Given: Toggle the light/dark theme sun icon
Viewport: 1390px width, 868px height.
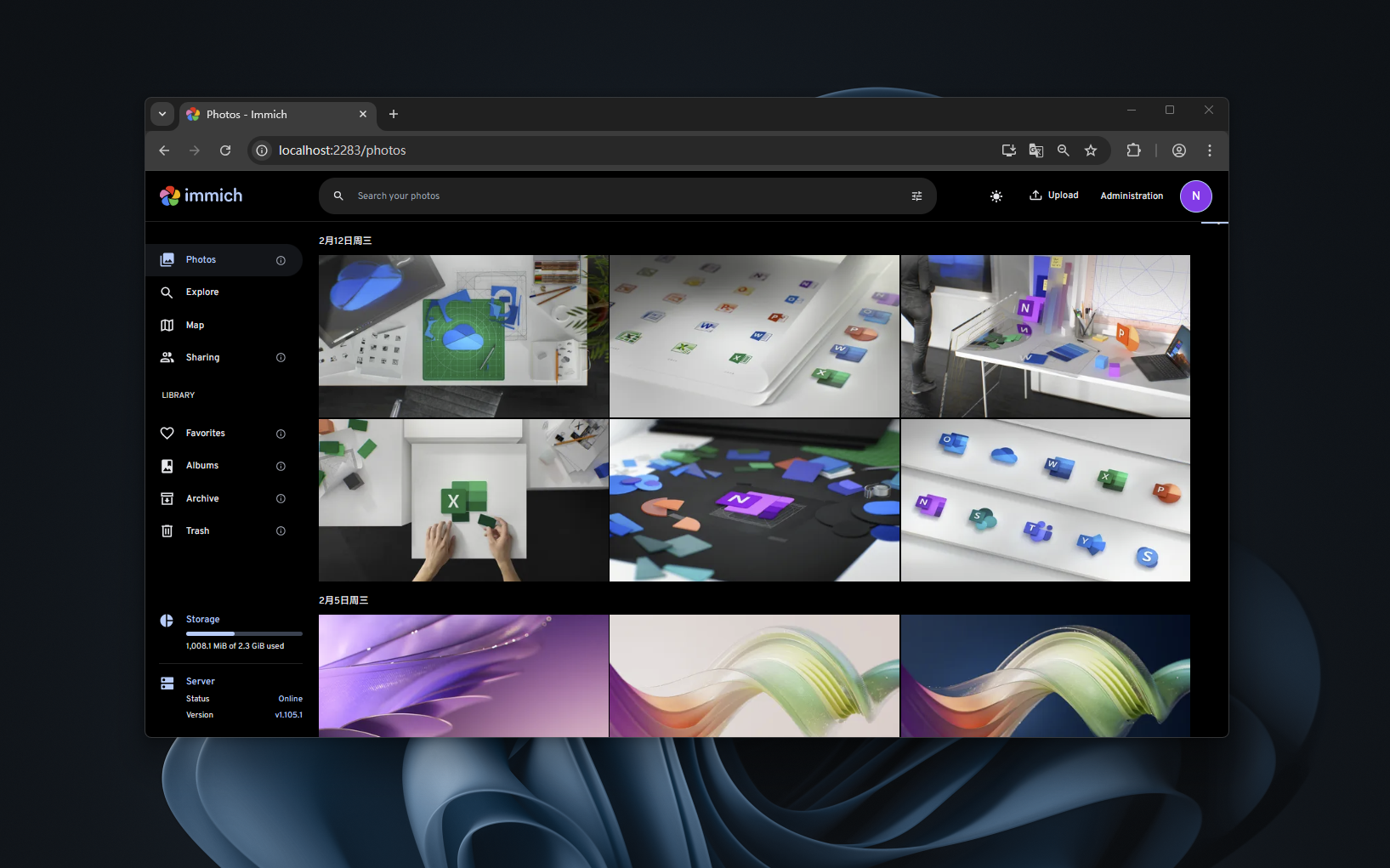Looking at the screenshot, I should click(996, 196).
